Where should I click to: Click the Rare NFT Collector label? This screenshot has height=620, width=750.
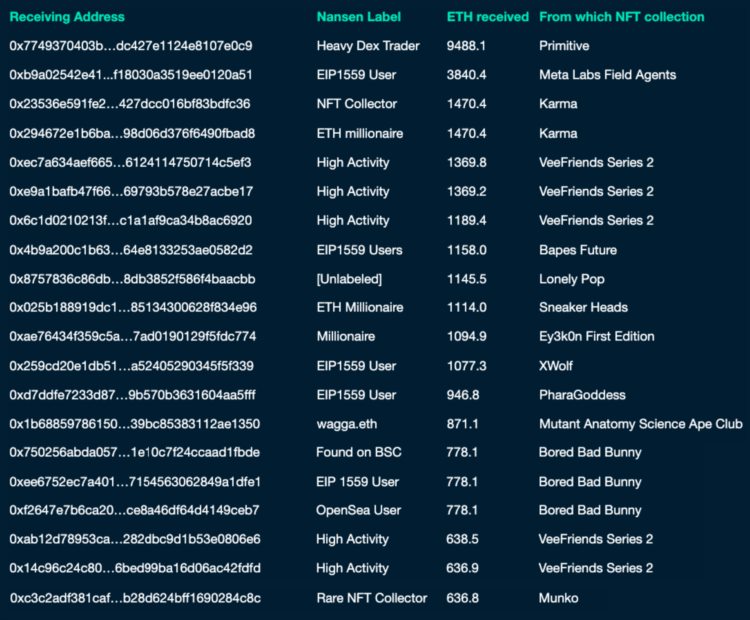coord(371,598)
